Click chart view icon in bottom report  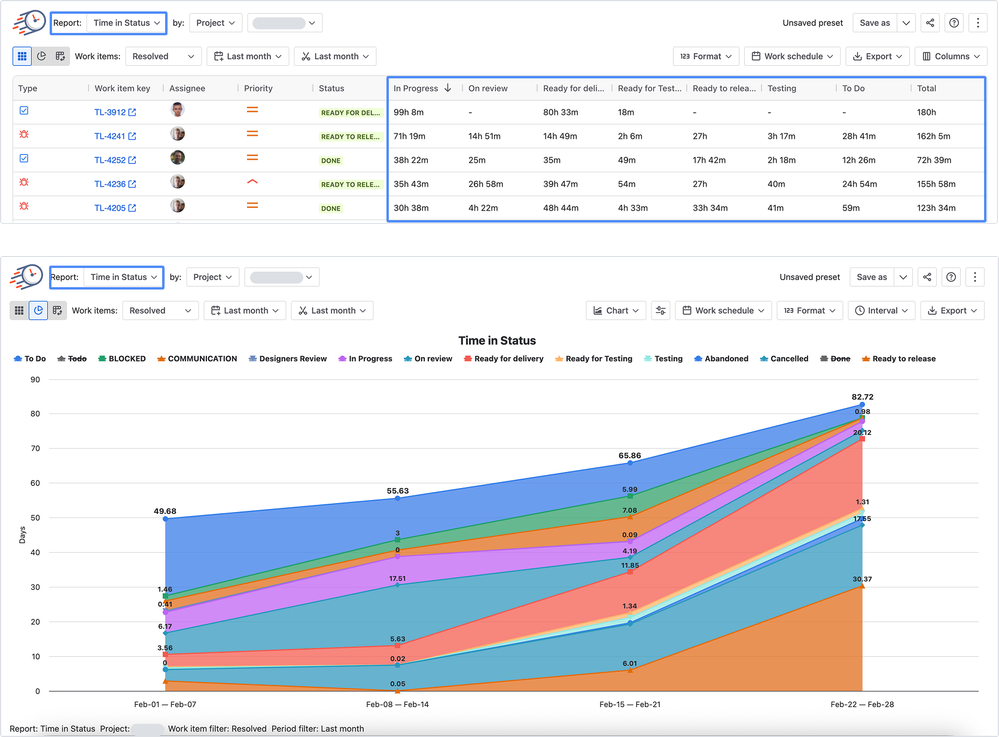coord(38,310)
